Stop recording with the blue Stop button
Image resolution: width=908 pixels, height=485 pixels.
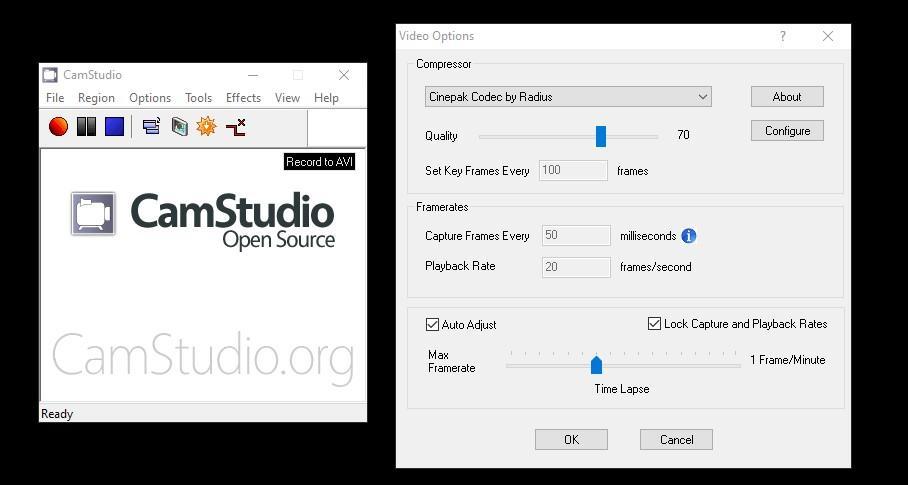click(x=114, y=126)
